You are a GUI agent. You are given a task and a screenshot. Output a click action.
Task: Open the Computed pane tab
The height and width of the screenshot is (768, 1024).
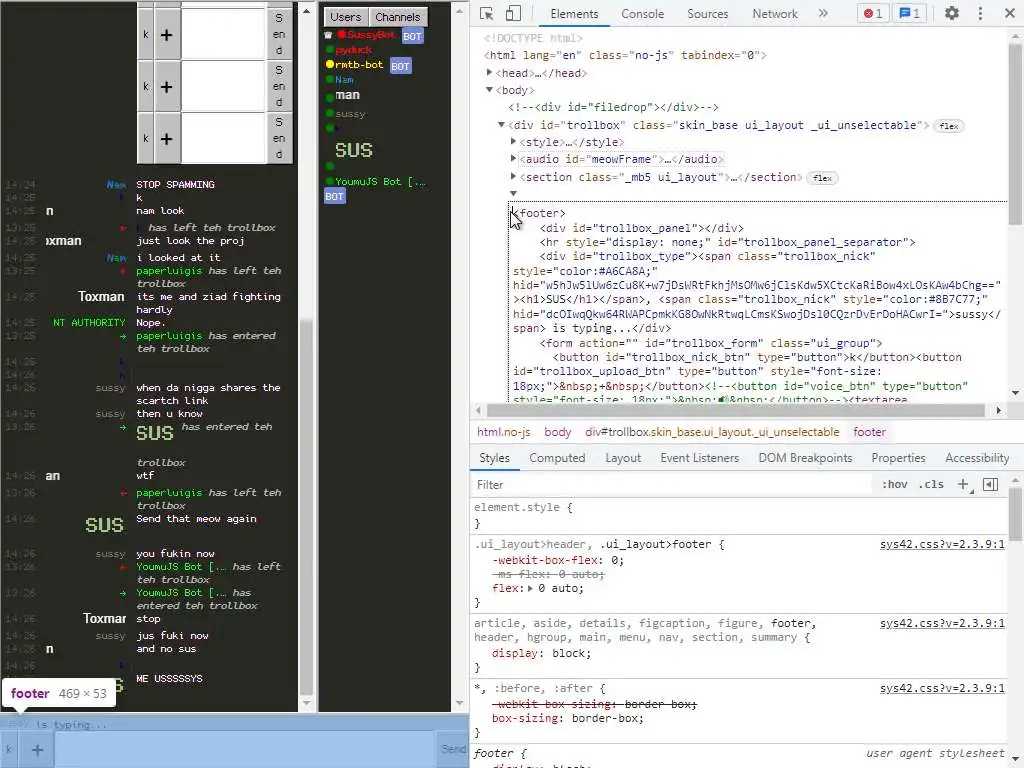[557, 458]
